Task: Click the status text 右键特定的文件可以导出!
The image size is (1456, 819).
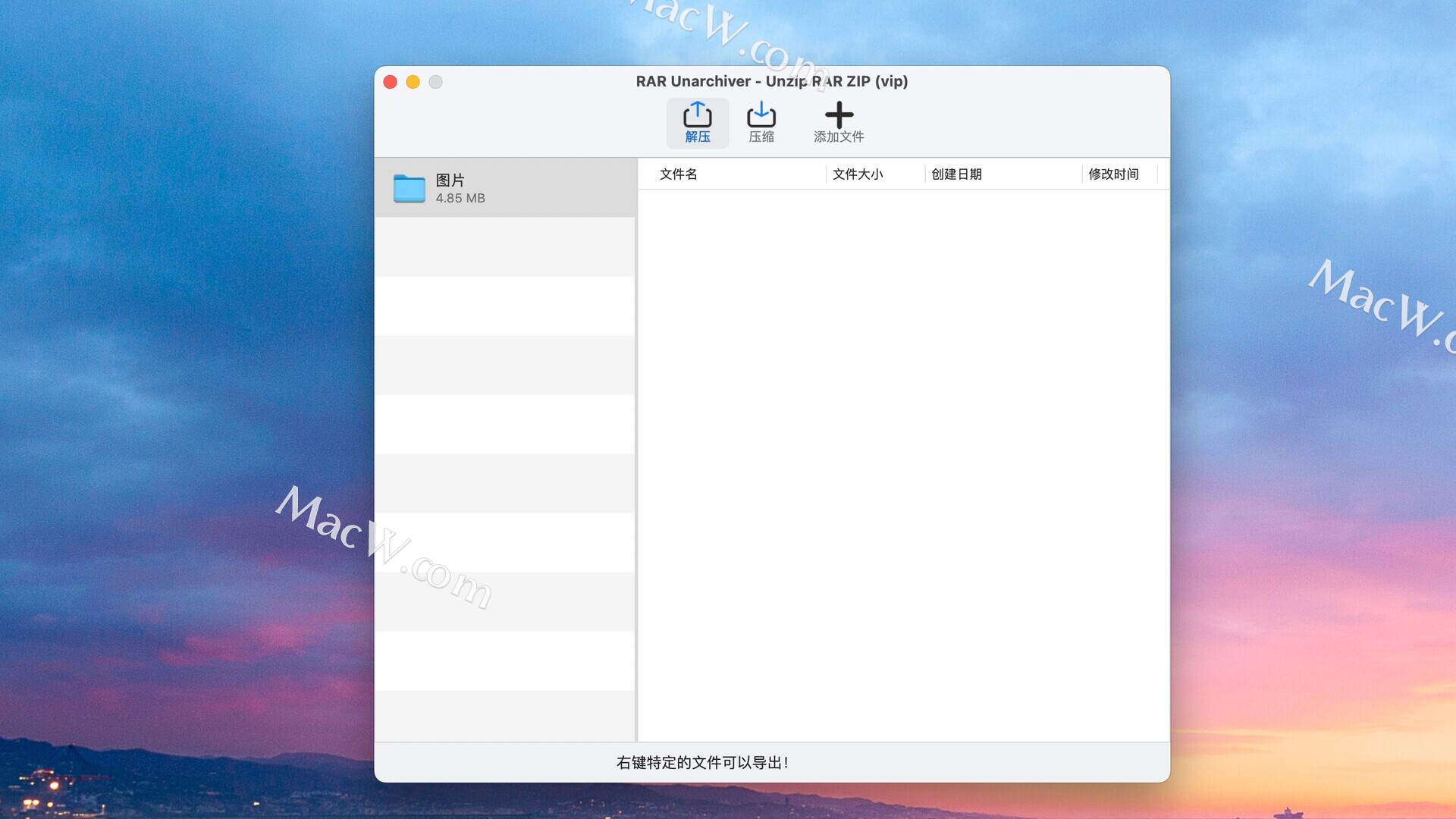Action: click(702, 763)
